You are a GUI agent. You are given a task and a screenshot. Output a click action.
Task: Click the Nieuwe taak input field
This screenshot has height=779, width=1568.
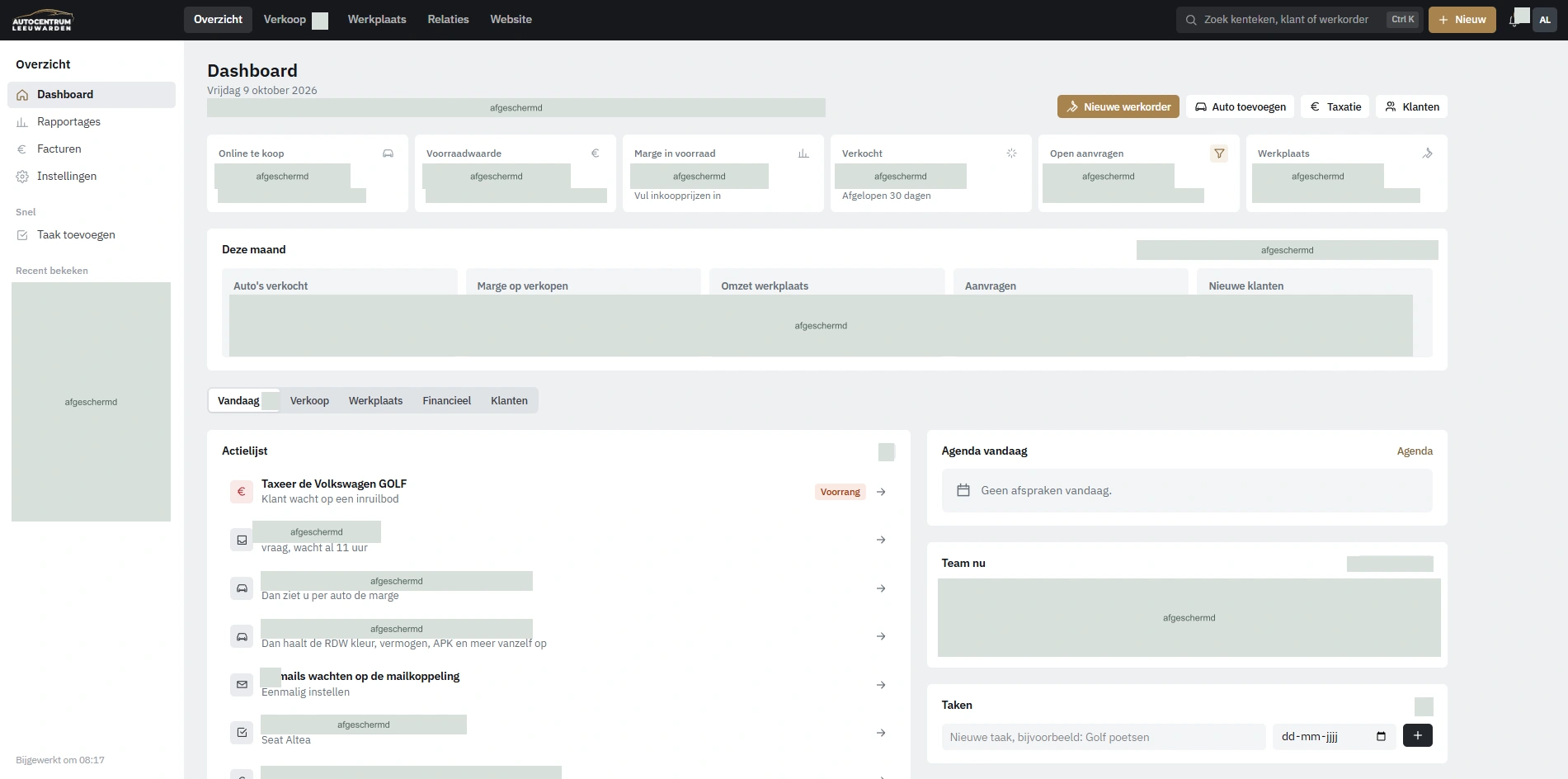click(1104, 737)
